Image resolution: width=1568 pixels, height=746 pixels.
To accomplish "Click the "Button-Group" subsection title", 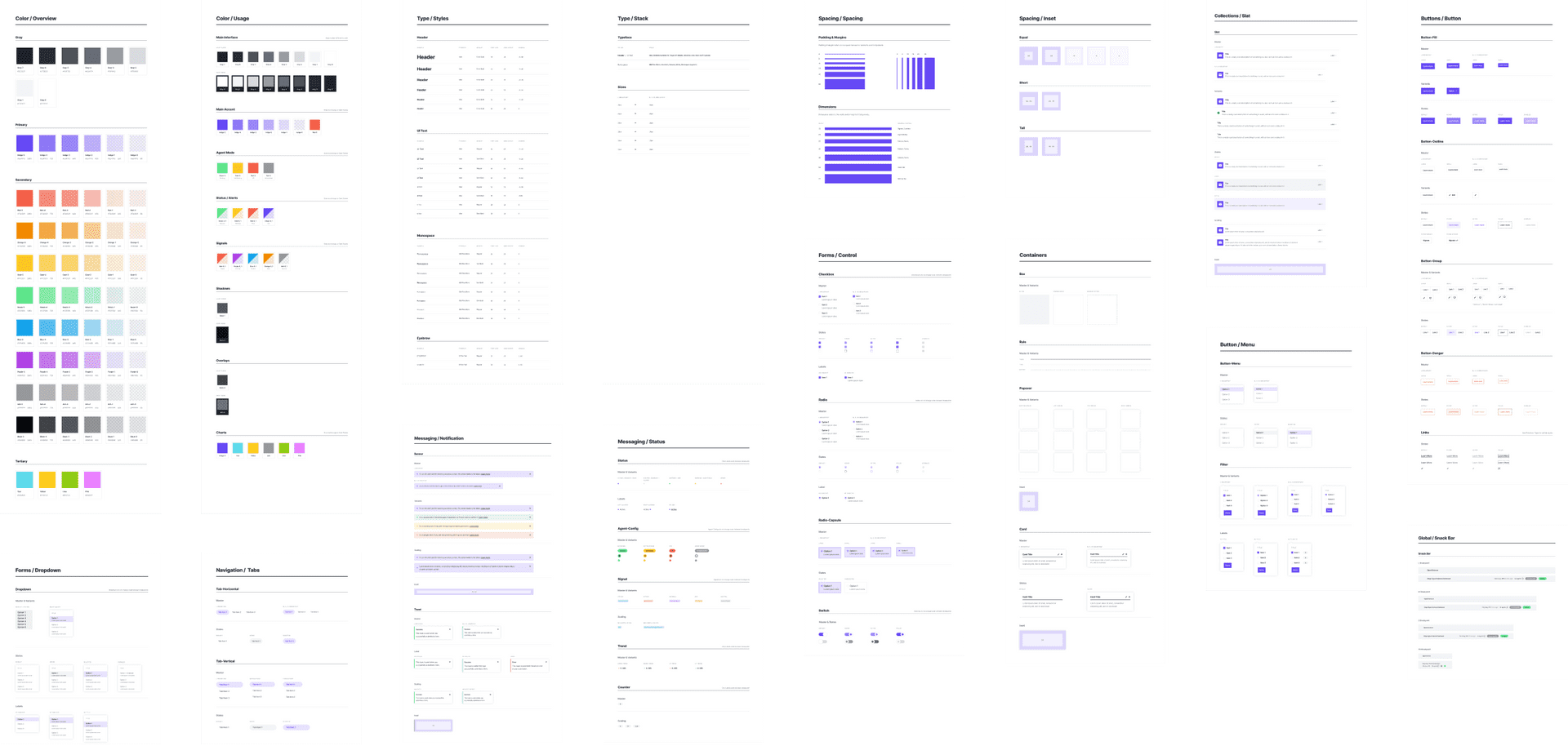I will tap(1432, 261).
